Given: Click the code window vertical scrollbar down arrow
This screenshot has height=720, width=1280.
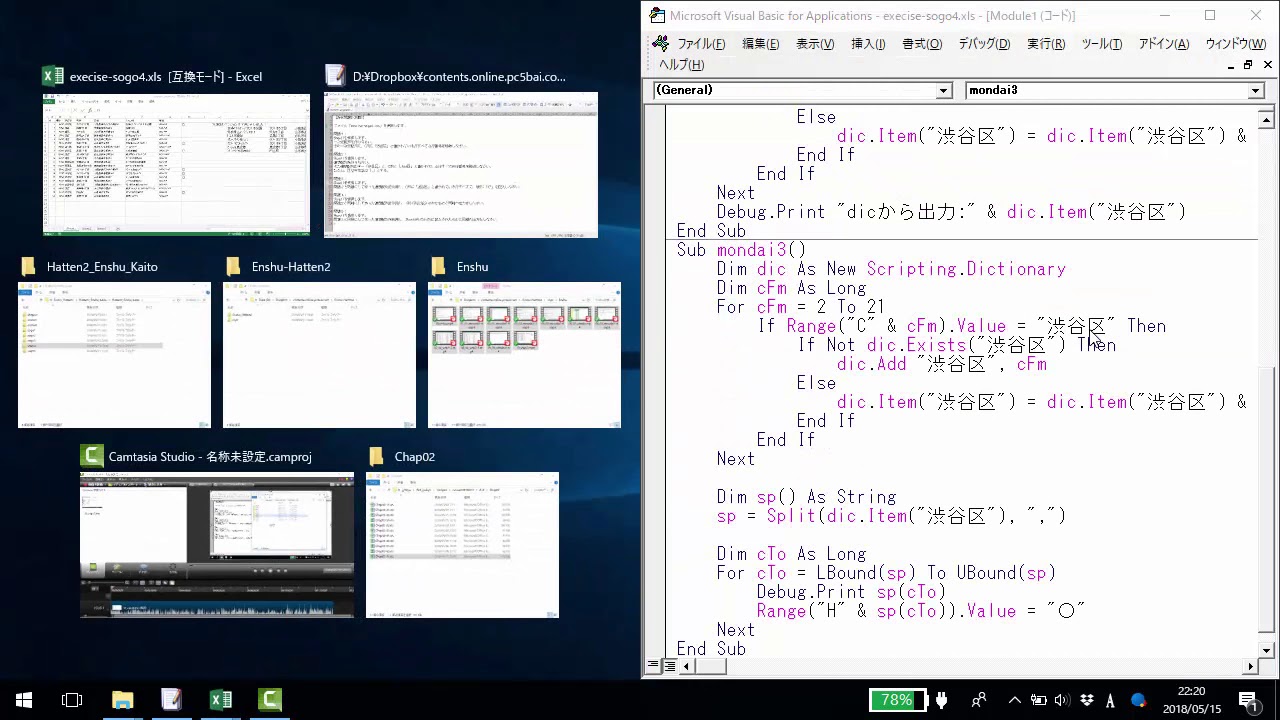Looking at the screenshot, I should (x=1267, y=650).
